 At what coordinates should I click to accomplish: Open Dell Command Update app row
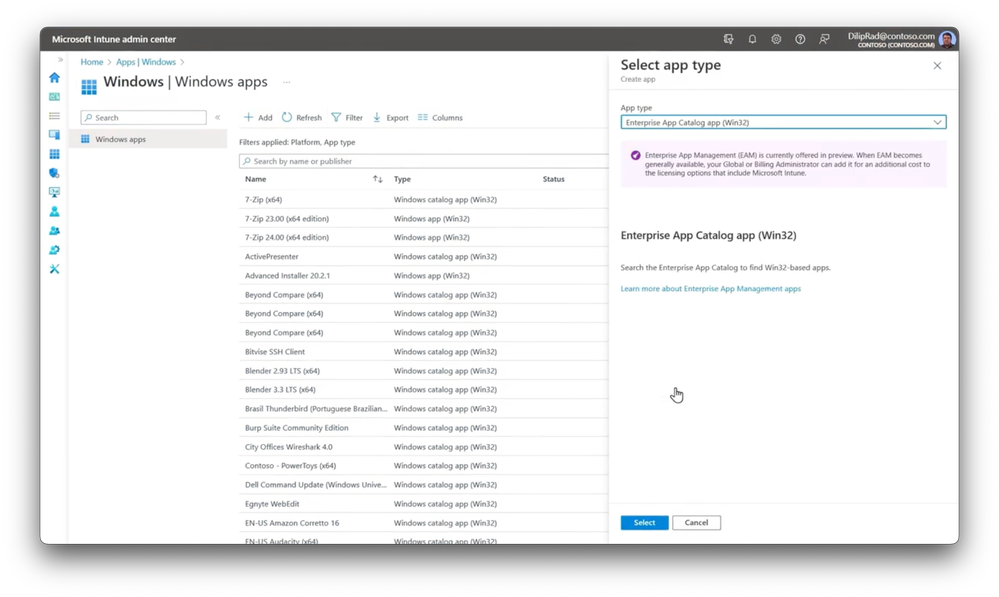(316, 485)
